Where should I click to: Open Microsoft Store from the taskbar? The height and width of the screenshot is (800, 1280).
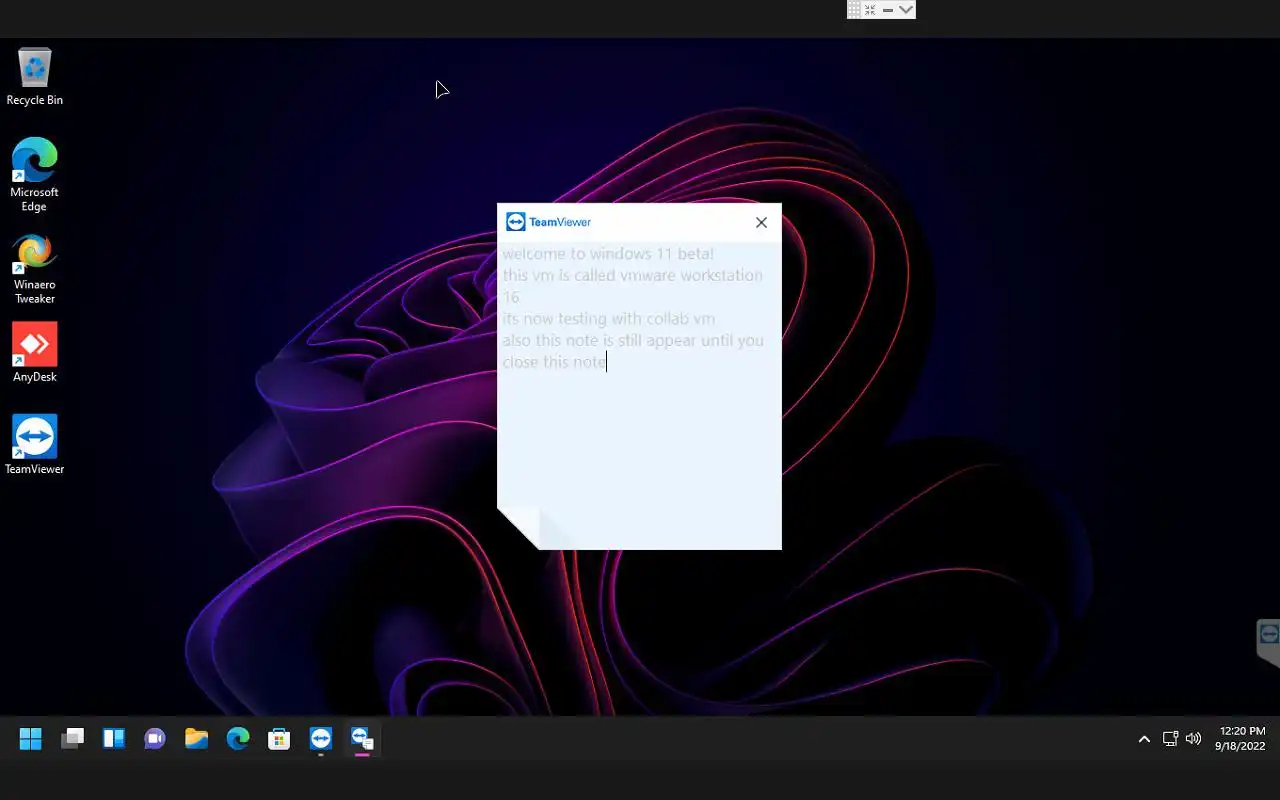click(279, 739)
